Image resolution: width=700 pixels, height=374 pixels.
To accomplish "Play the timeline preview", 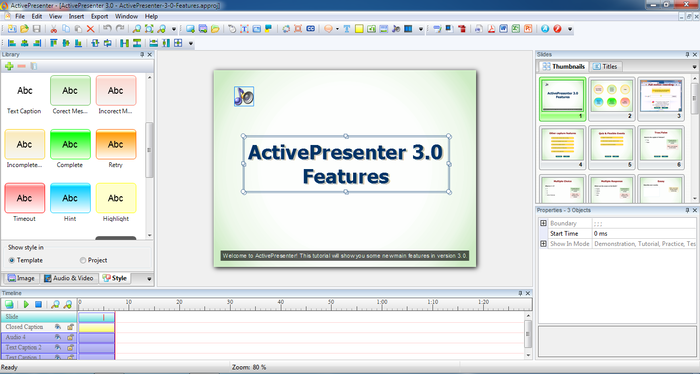I will 26,304.
